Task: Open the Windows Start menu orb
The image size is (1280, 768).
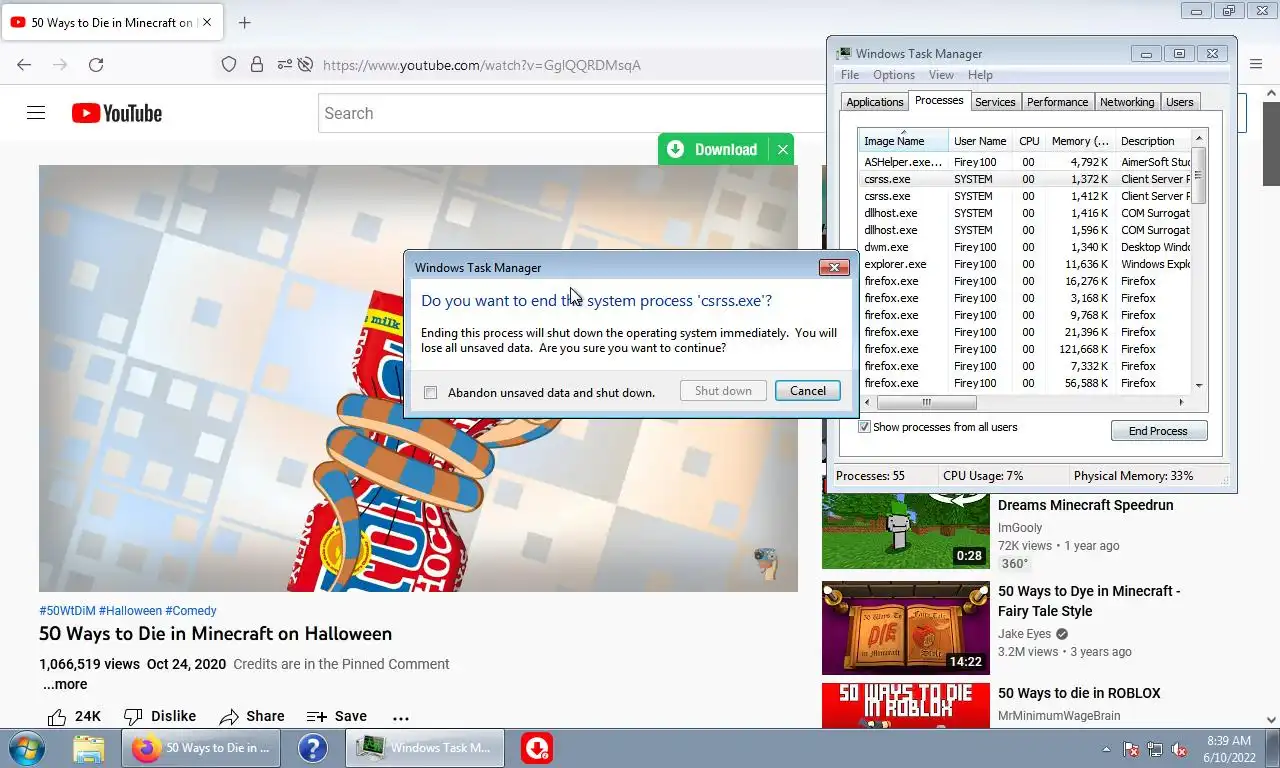Action: pyautogui.click(x=27, y=748)
